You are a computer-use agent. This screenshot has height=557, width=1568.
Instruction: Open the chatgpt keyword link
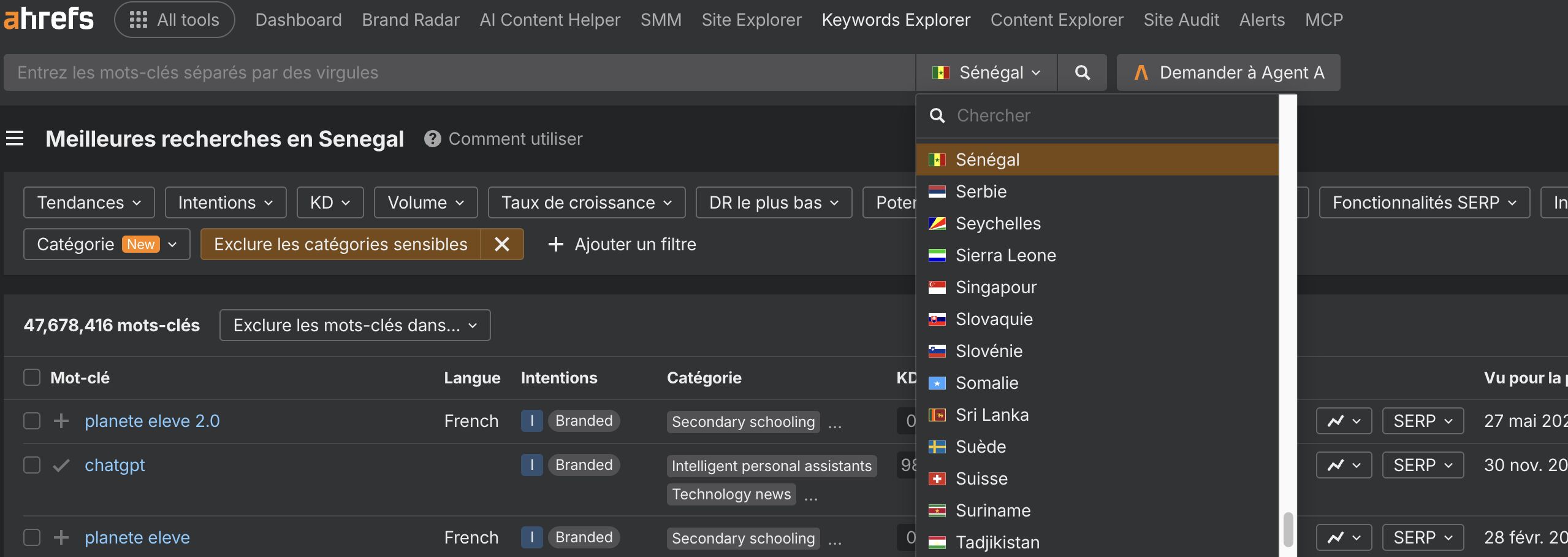(115, 465)
